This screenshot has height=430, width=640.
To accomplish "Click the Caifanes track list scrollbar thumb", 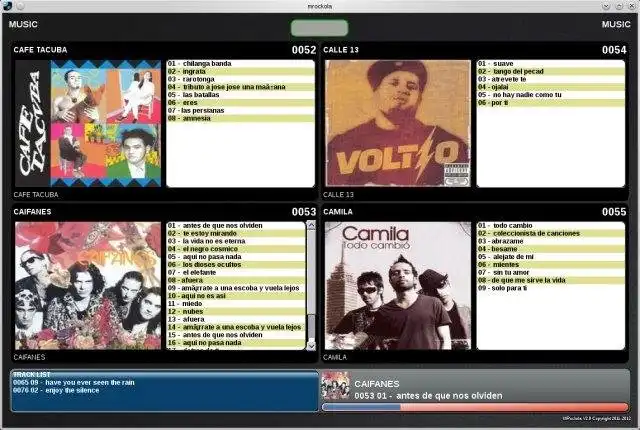I will coord(311,326).
